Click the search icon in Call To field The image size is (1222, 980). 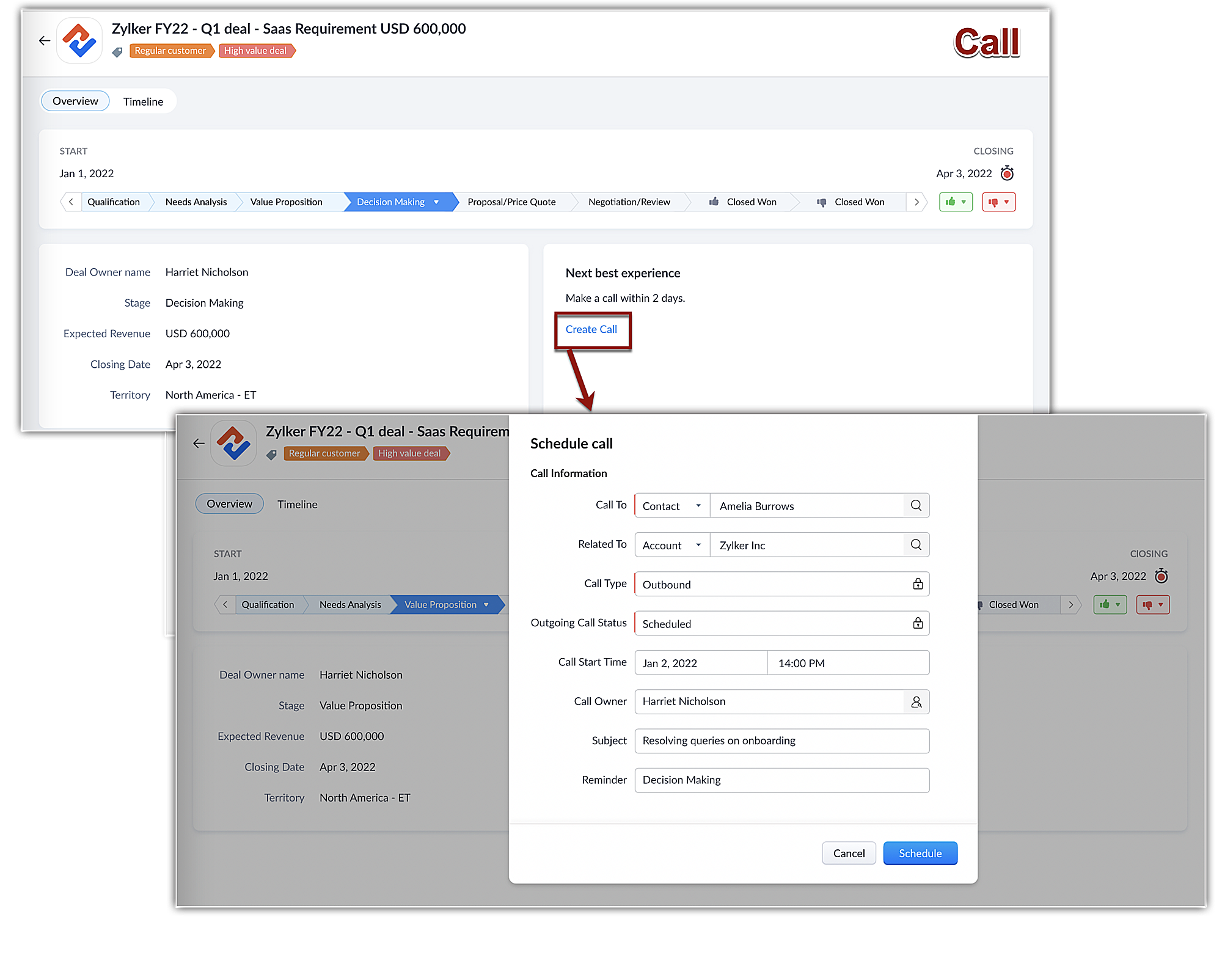point(916,505)
